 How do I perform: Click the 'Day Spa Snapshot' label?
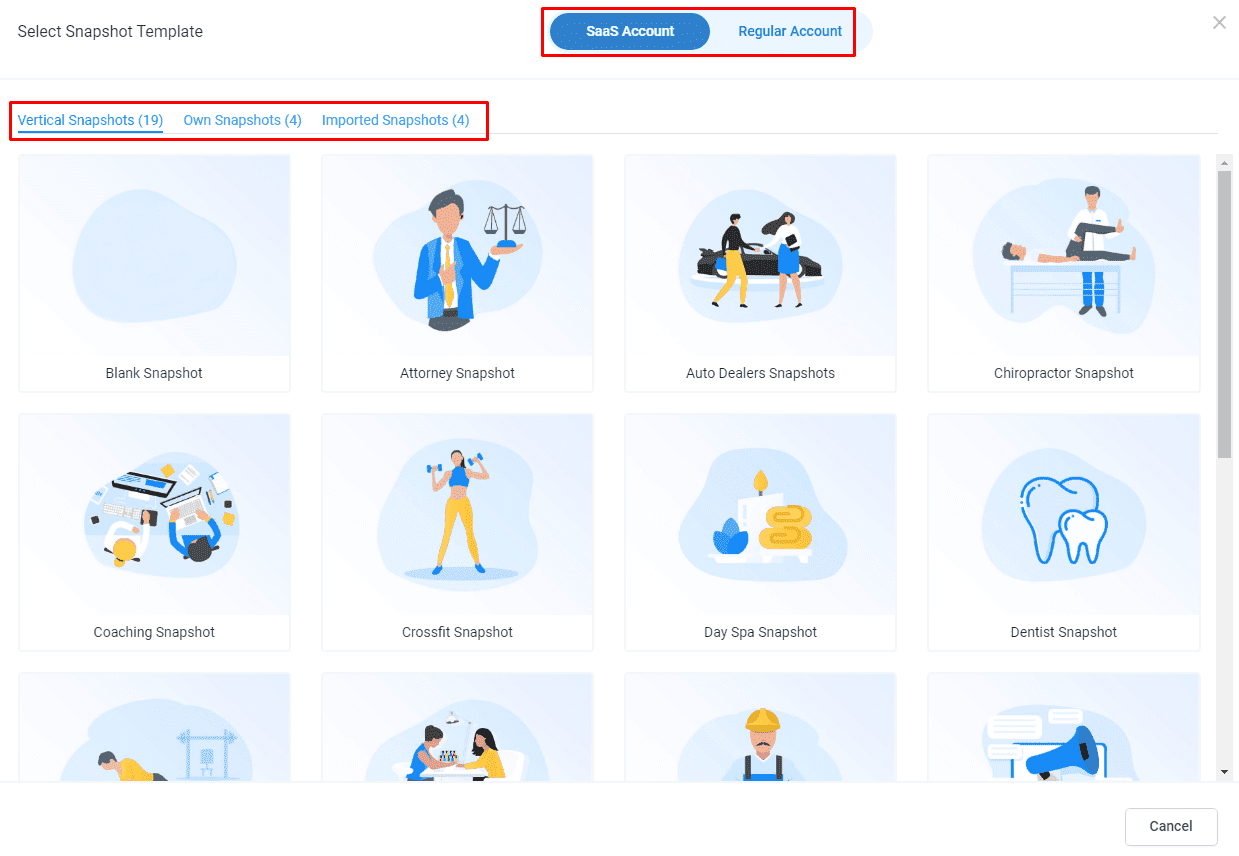760,632
